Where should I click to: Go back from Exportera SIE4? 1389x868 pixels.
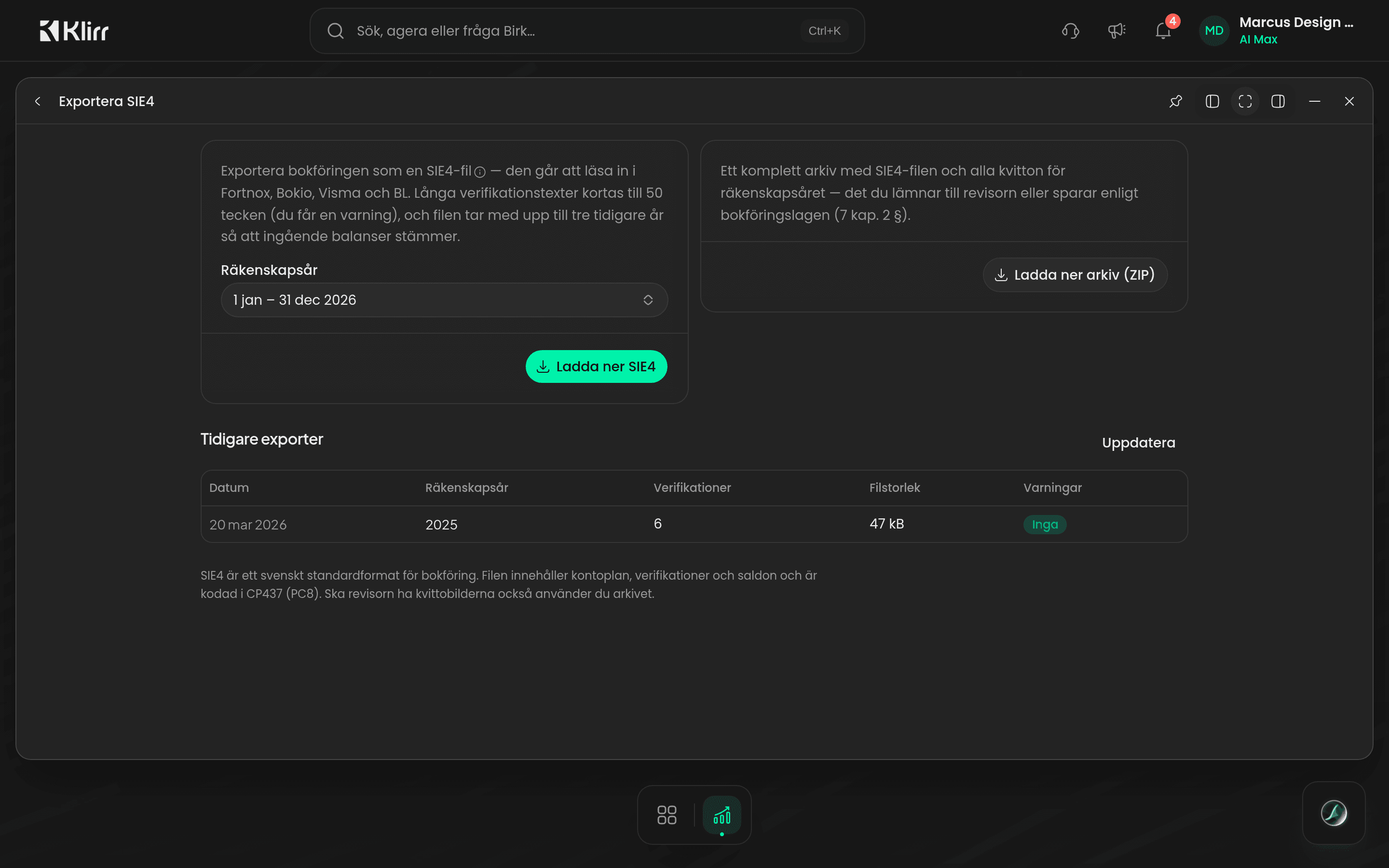coord(38,102)
